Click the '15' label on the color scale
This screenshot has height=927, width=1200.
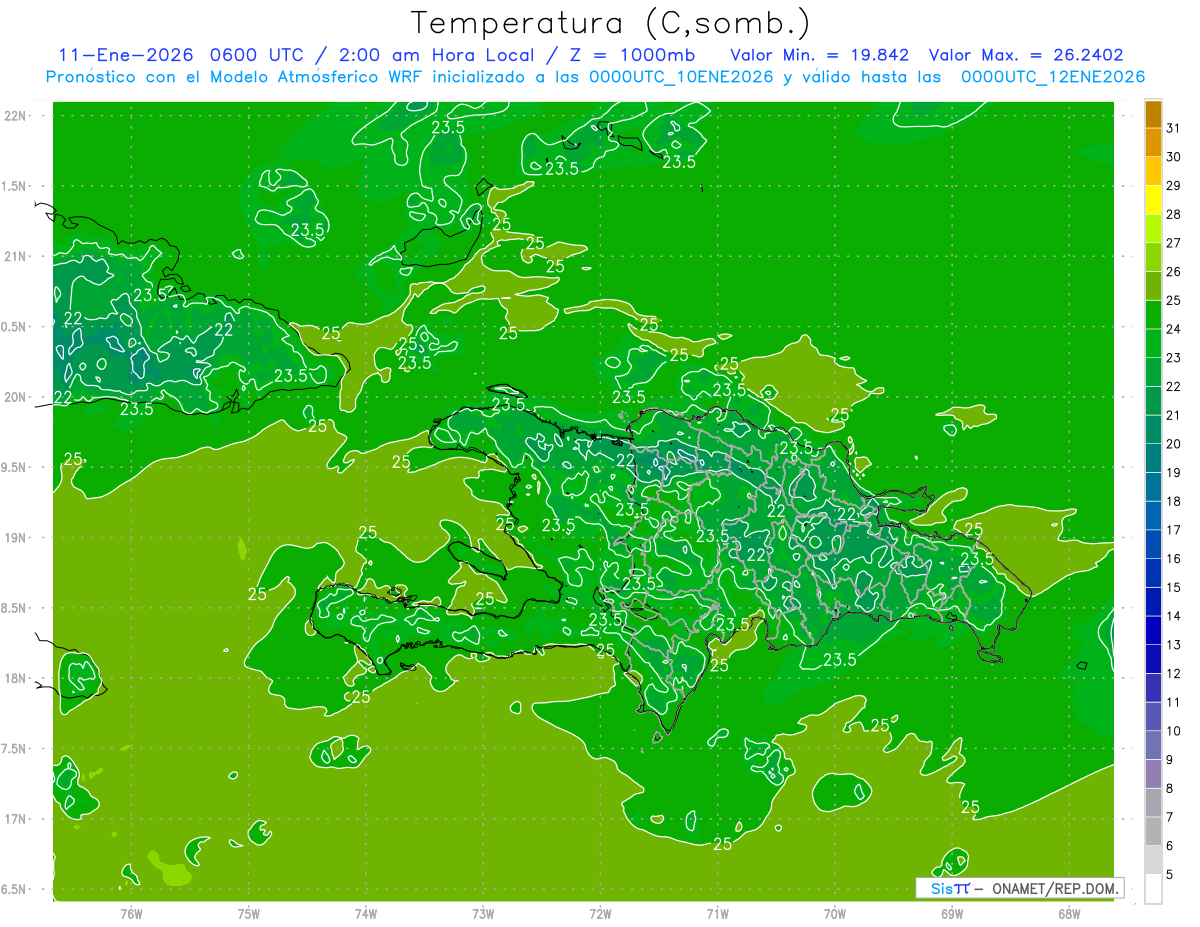click(x=1173, y=588)
